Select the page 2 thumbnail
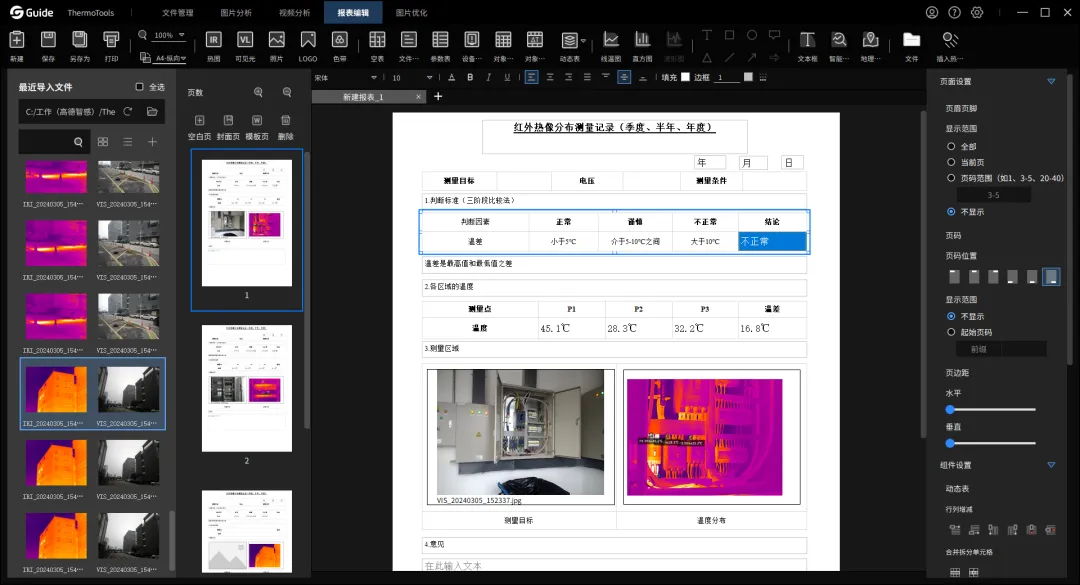Viewport: 1080px width, 585px height. pos(247,389)
